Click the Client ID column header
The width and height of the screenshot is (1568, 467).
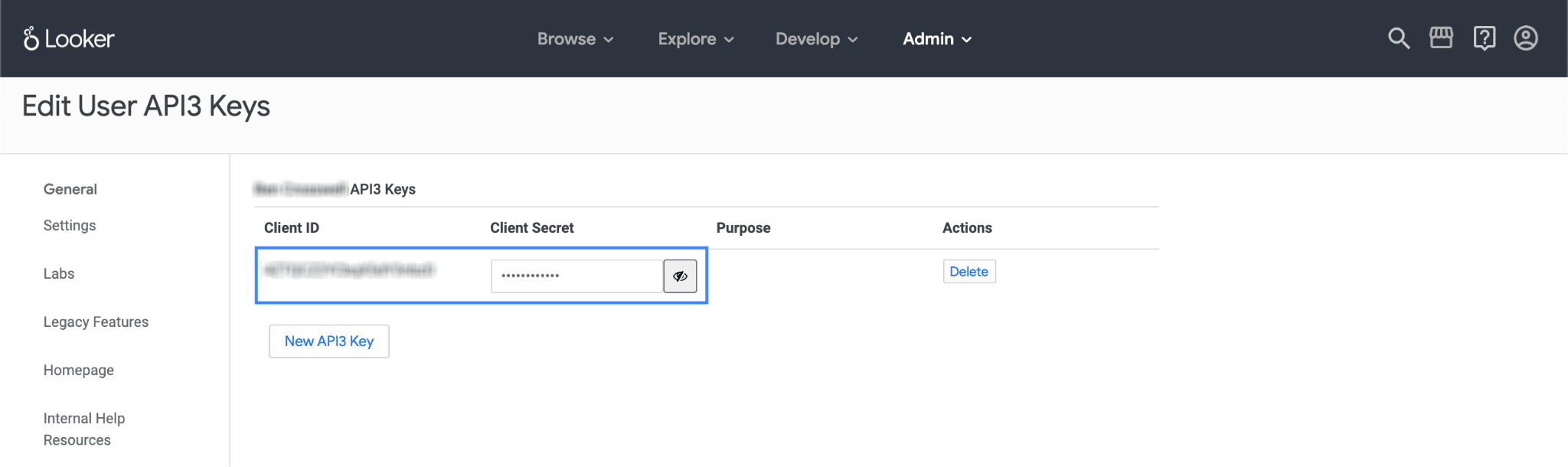pyautogui.click(x=292, y=228)
